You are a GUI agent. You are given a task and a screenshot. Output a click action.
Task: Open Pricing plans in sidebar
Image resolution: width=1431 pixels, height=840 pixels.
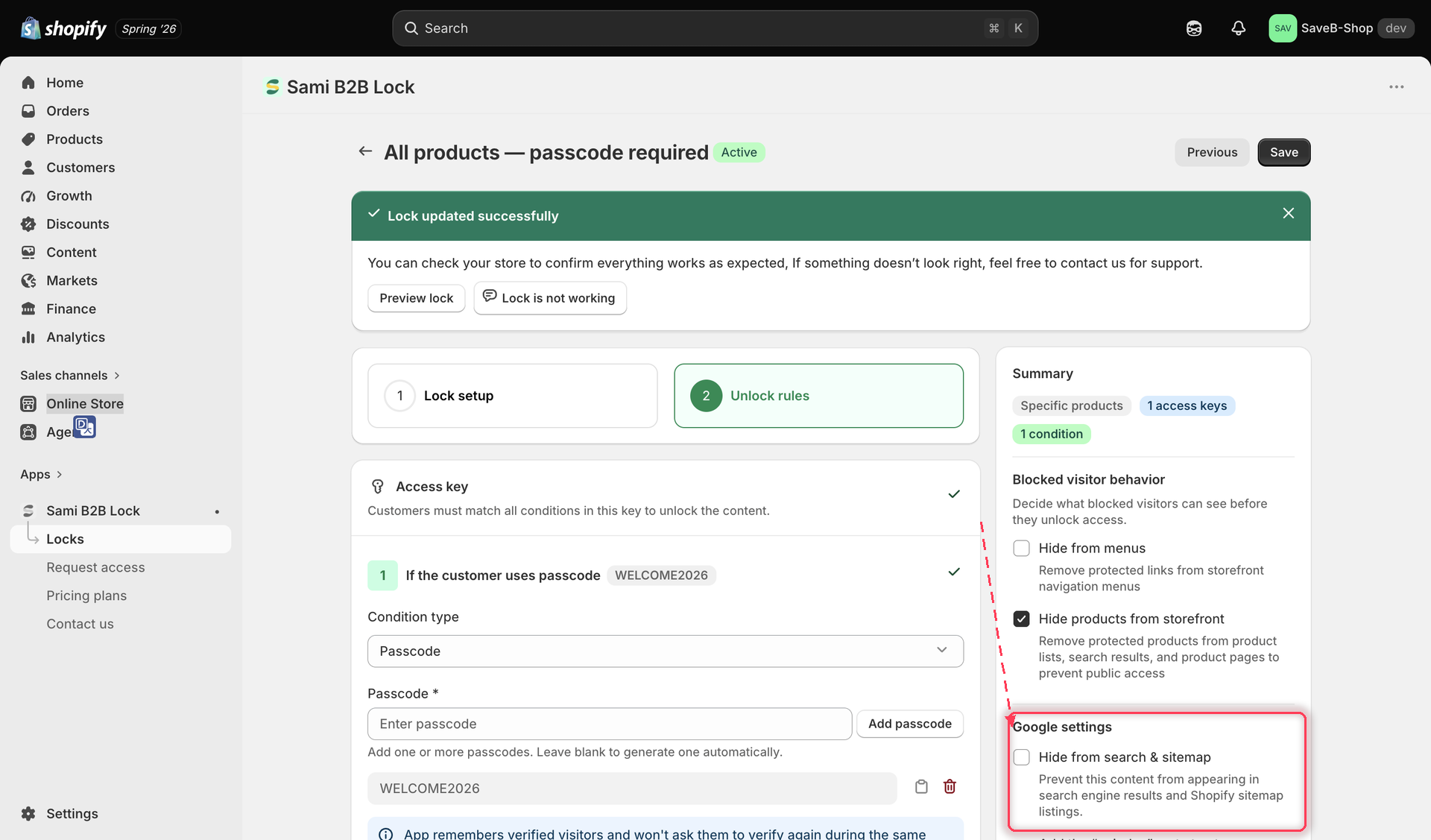(x=86, y=596)
